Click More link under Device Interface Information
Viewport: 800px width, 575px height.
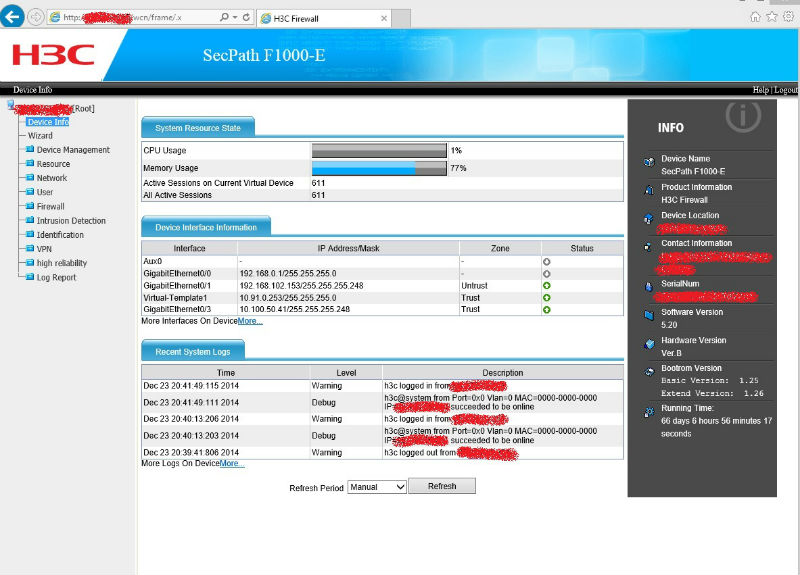250,321
